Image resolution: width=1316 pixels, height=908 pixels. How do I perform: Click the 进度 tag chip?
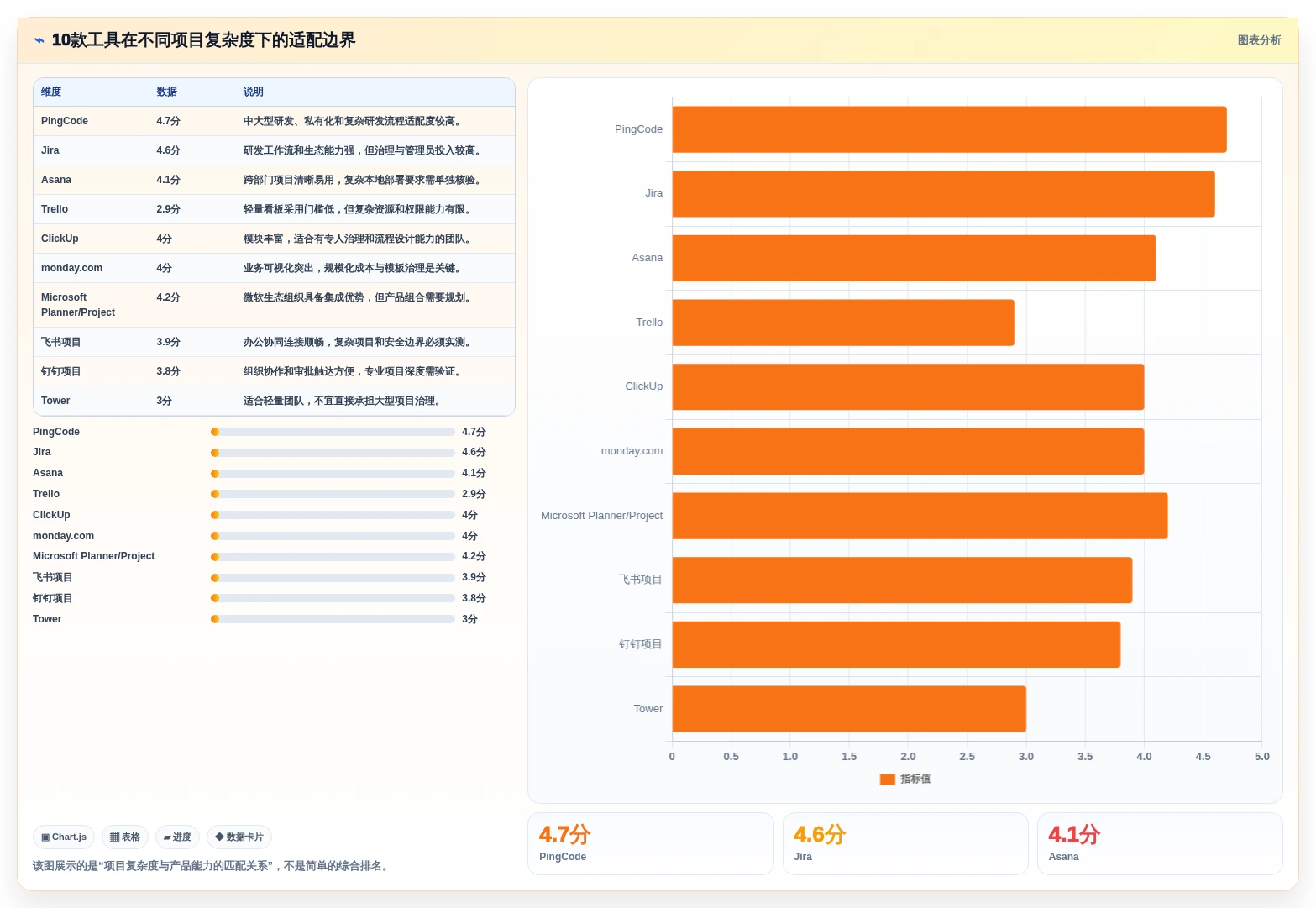pos(177,837)
